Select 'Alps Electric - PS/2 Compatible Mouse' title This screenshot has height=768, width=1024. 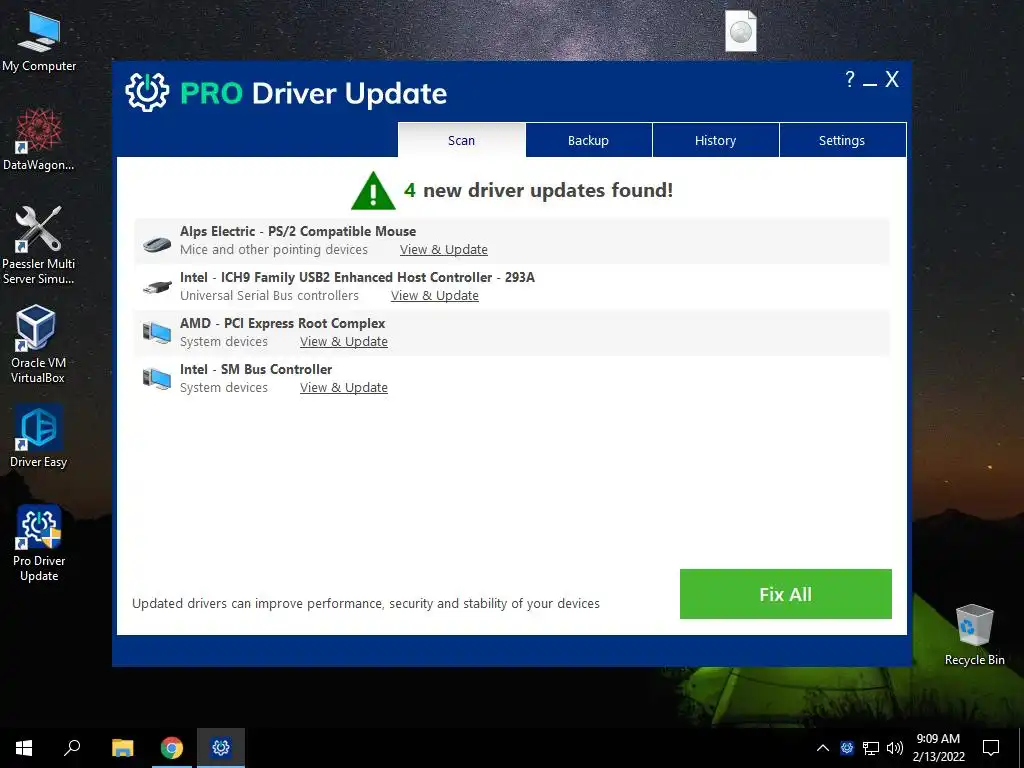(x=298, y=231)
